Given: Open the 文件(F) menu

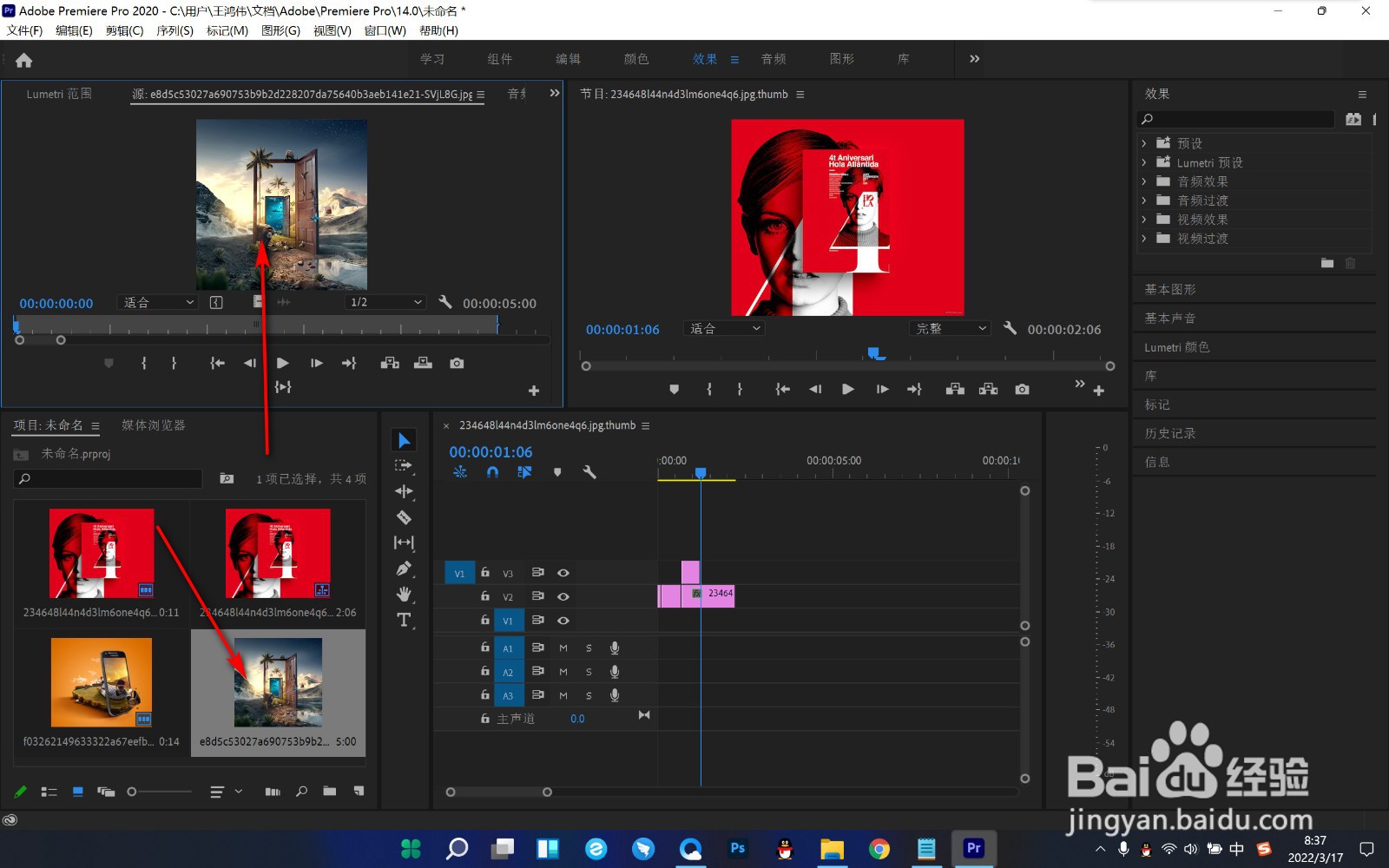Looking at the screenshot, I should [24, 30].
